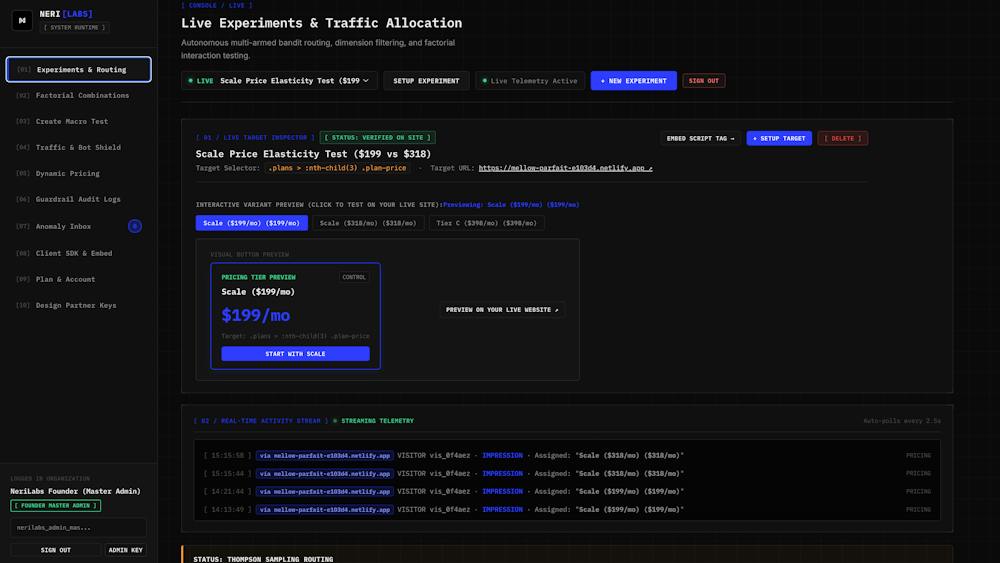Open Design Partner Keys
Image resolution: width=1000 pixels, height=563 pixels.
coord(78,305)
